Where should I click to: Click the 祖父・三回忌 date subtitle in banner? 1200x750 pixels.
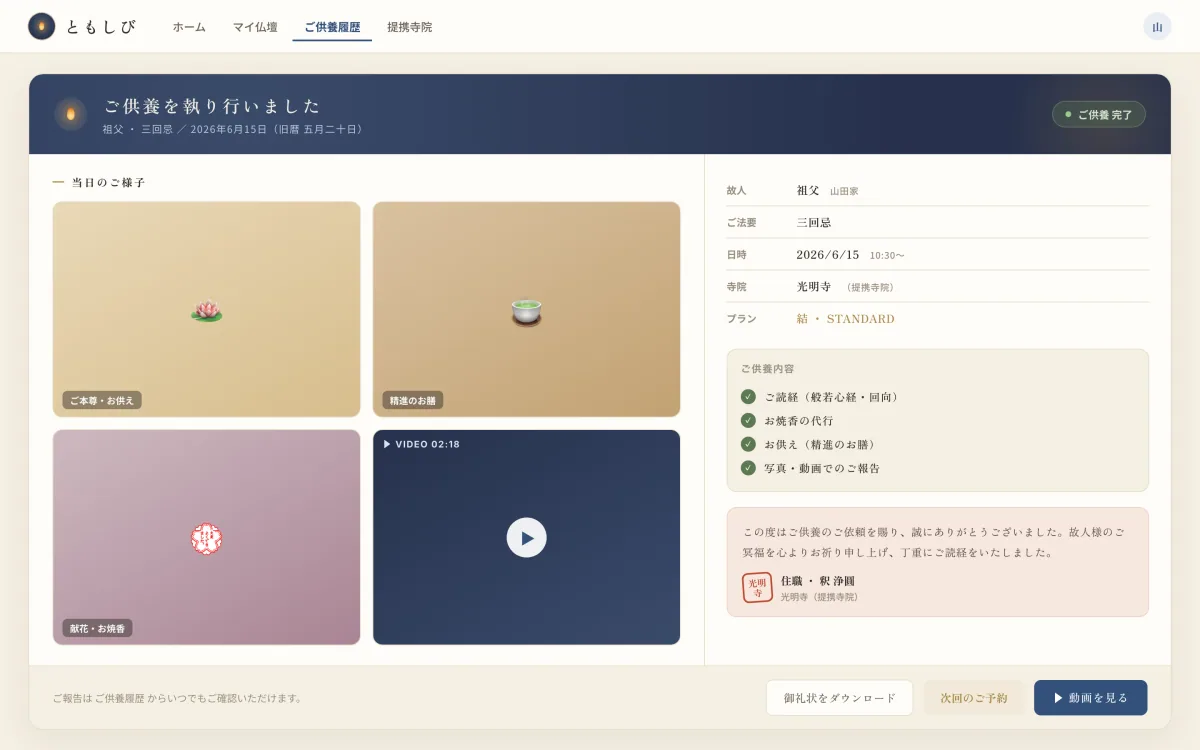(235, 129)
